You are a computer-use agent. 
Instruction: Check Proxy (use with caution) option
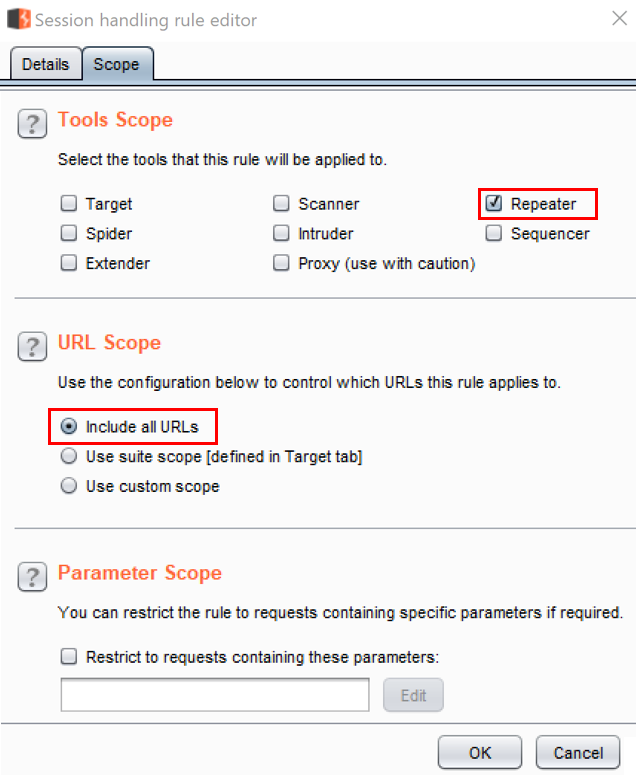(281, 264)
